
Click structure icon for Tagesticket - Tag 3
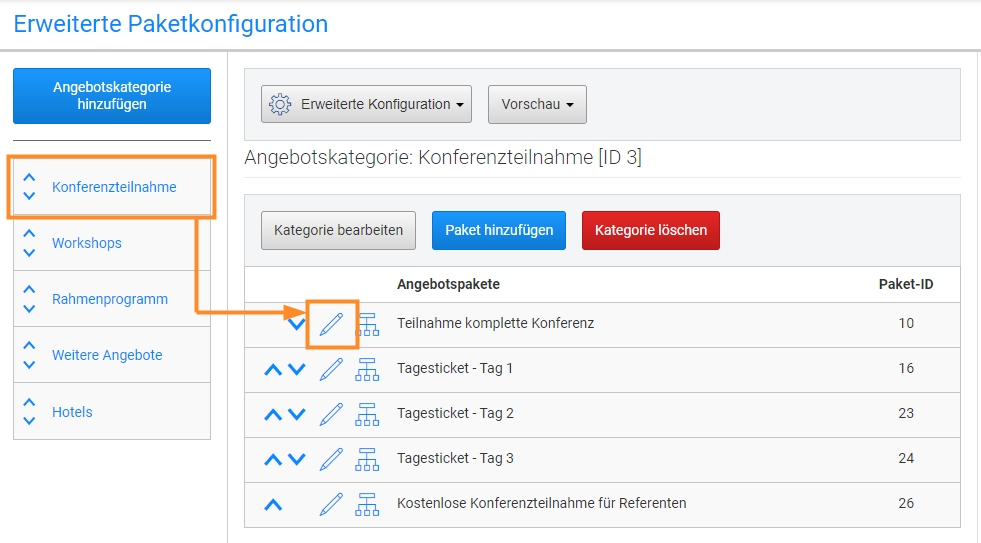click(x=367, y=459)
